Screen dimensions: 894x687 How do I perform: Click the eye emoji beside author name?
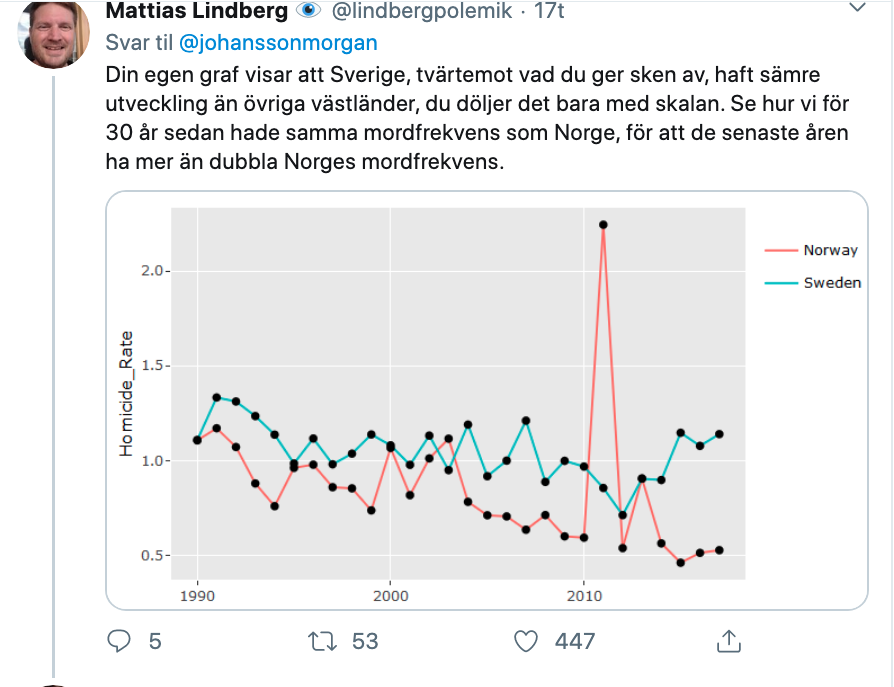tap(309, 12)
